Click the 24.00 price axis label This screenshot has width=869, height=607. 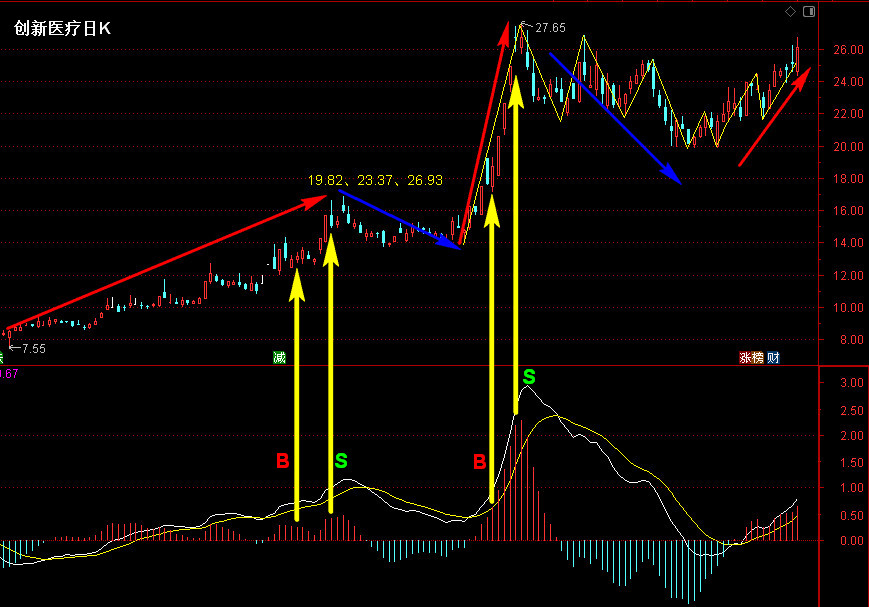pyautogui.click(x=848, y=81)
